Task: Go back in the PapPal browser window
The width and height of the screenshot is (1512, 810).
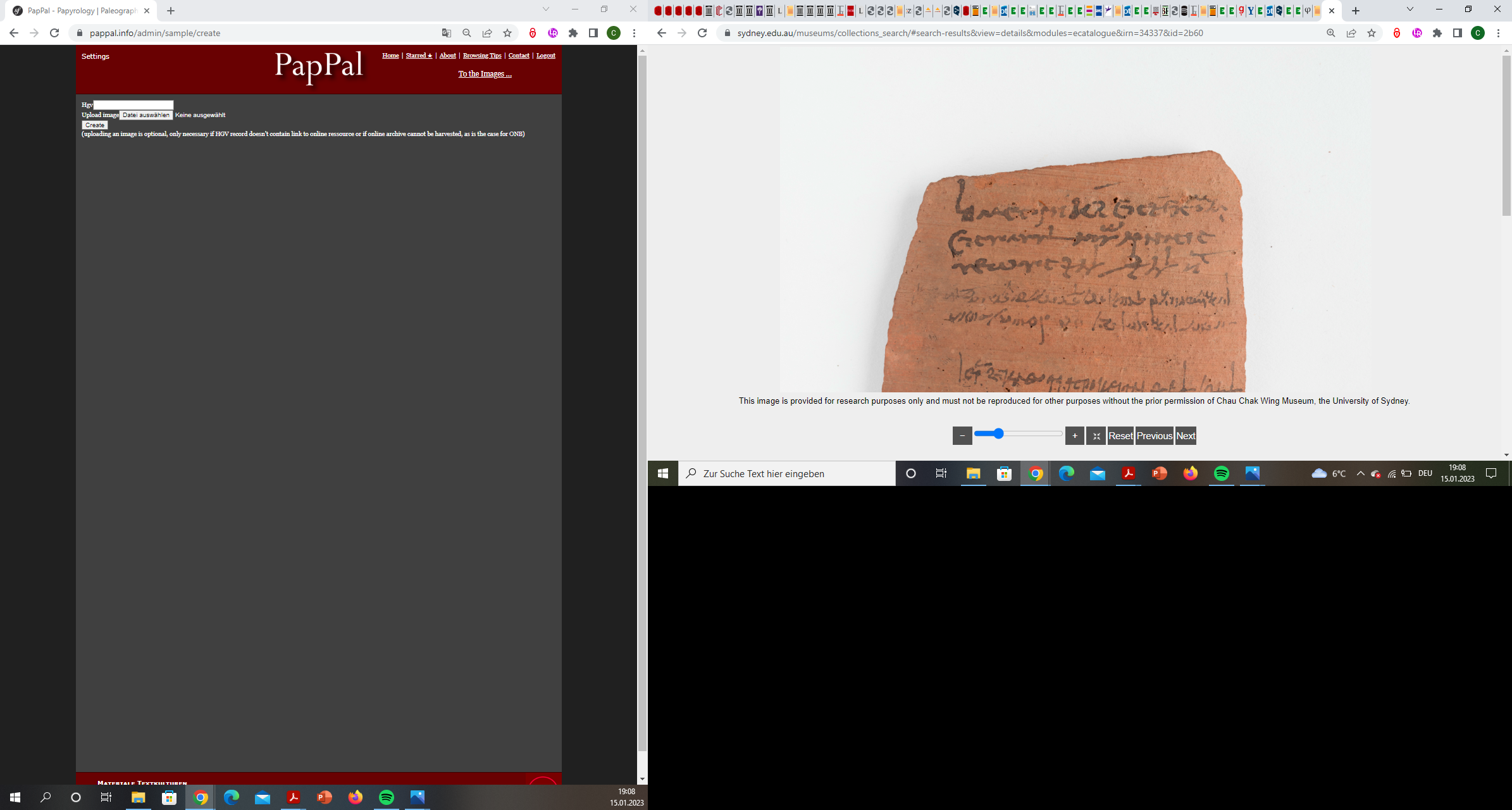Action: tap(14, 33)
